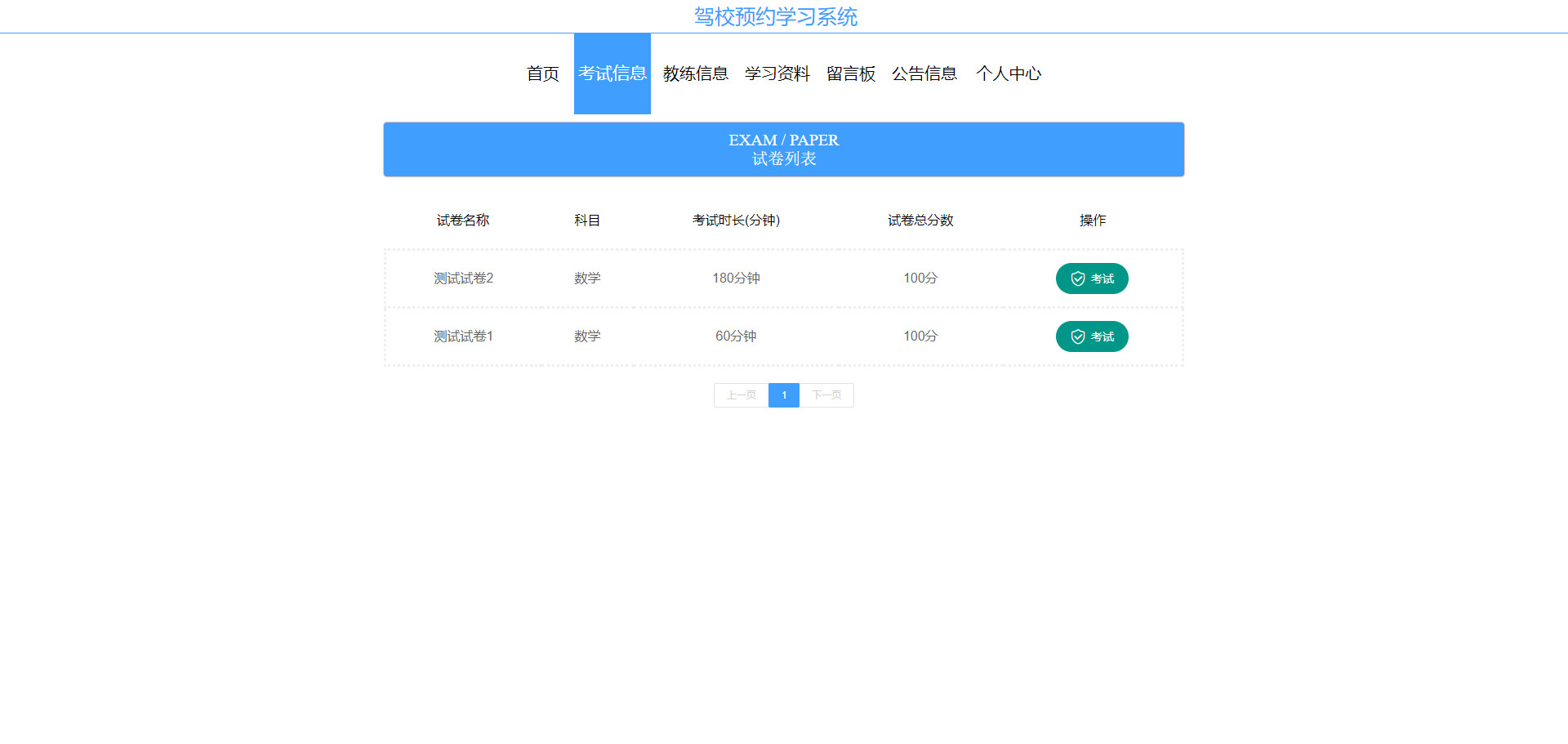Screen dimensions: 1568x744
Task: Click the 60分钟 duration cell
Action: pos(736,336)
